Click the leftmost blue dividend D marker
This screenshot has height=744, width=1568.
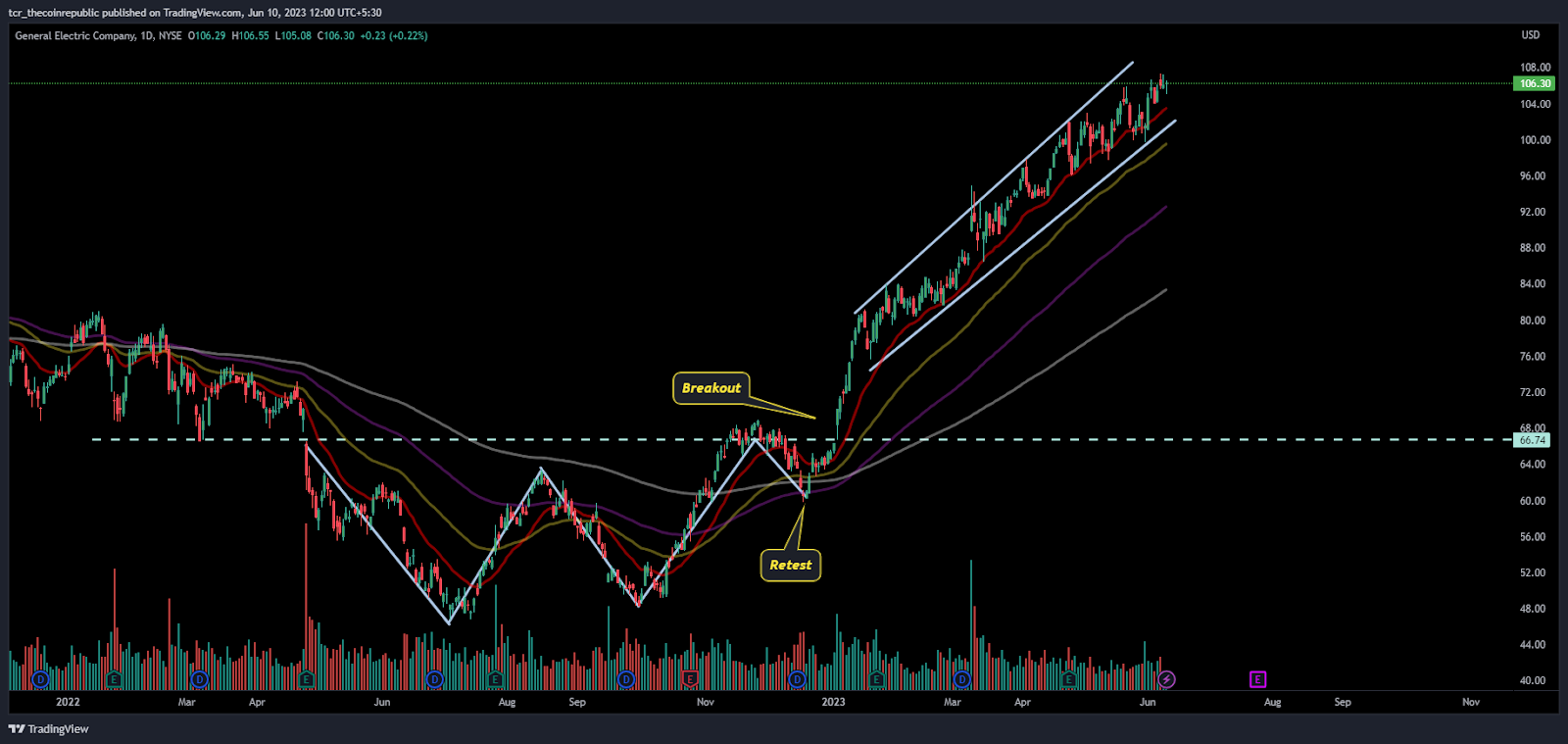pos(41,679)
